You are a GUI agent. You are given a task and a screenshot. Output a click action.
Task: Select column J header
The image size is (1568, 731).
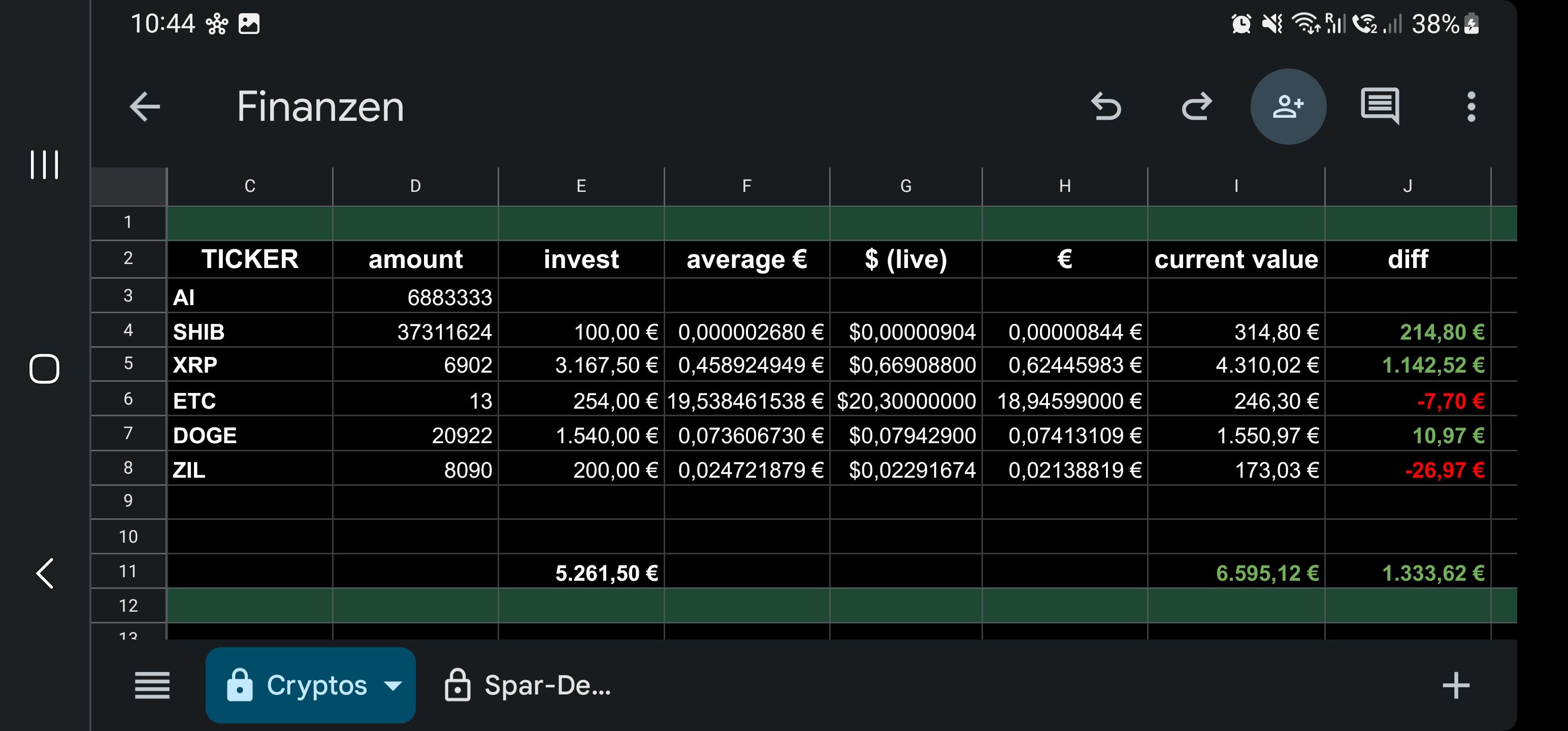1408,186
